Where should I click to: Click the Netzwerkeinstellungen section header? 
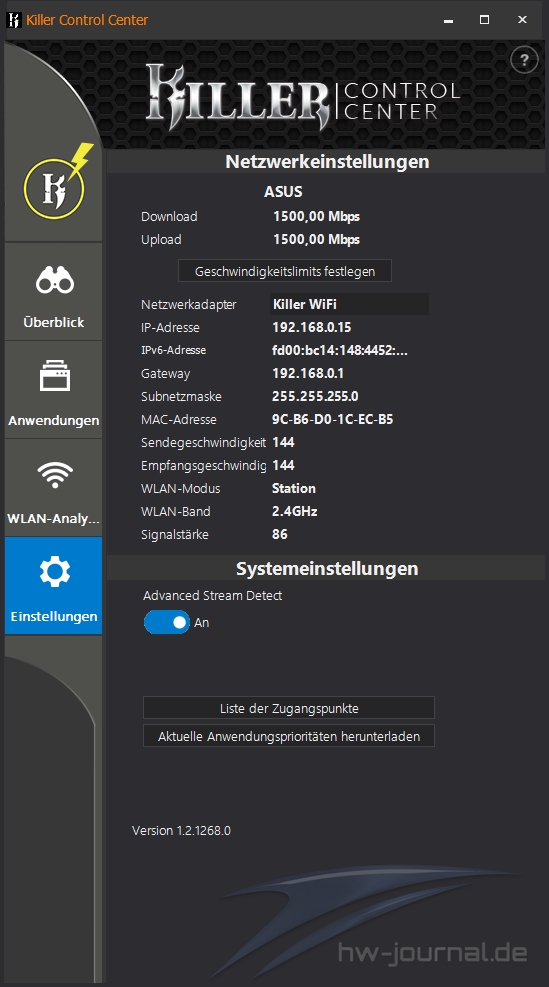pyautogui.click(x=327, y=162)
